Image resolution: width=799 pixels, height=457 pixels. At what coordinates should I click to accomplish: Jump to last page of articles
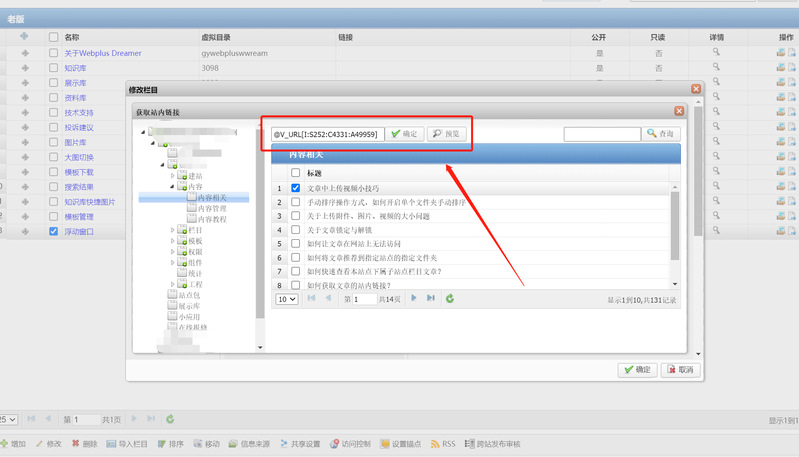431,299
